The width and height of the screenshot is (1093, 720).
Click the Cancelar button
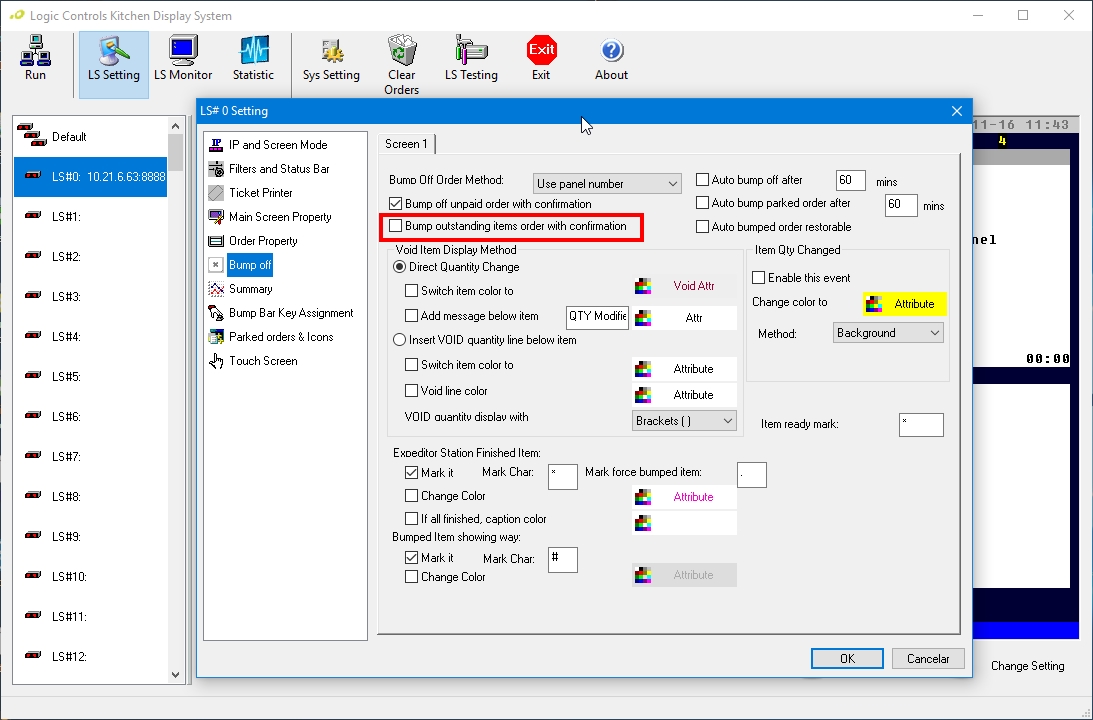[928, 658]
